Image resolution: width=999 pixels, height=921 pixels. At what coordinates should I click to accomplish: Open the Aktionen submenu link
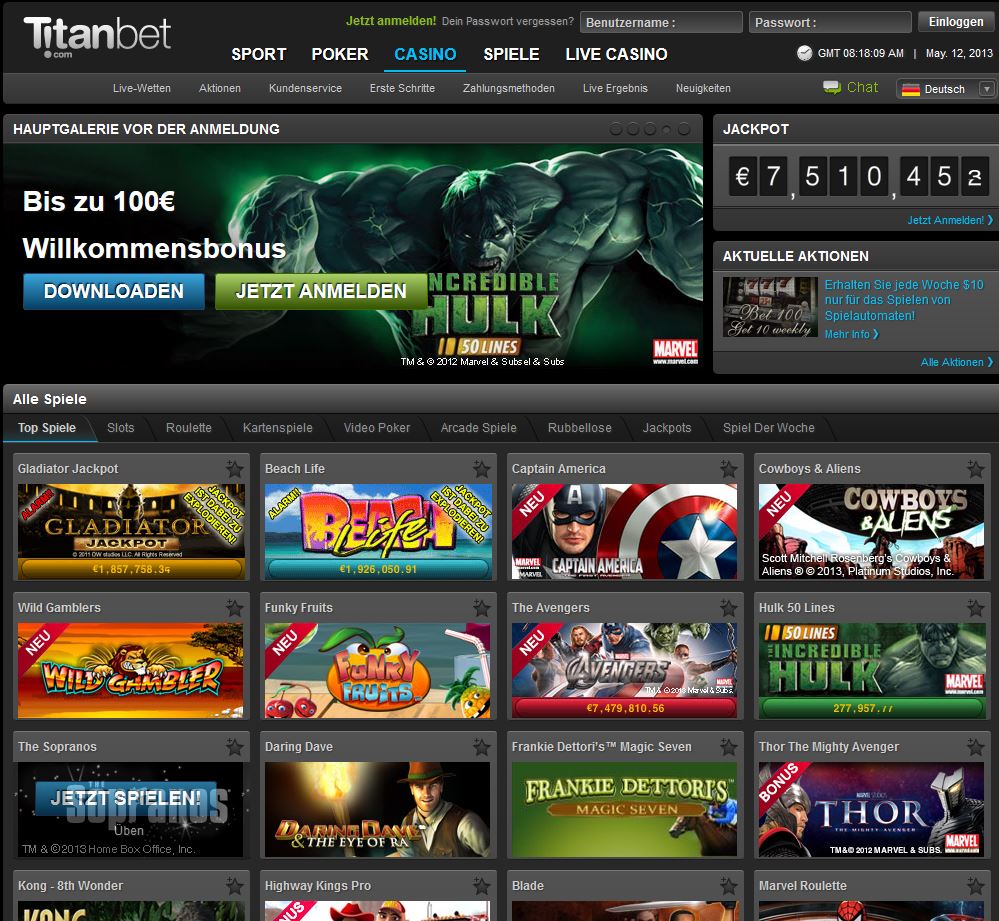[220, 89]
